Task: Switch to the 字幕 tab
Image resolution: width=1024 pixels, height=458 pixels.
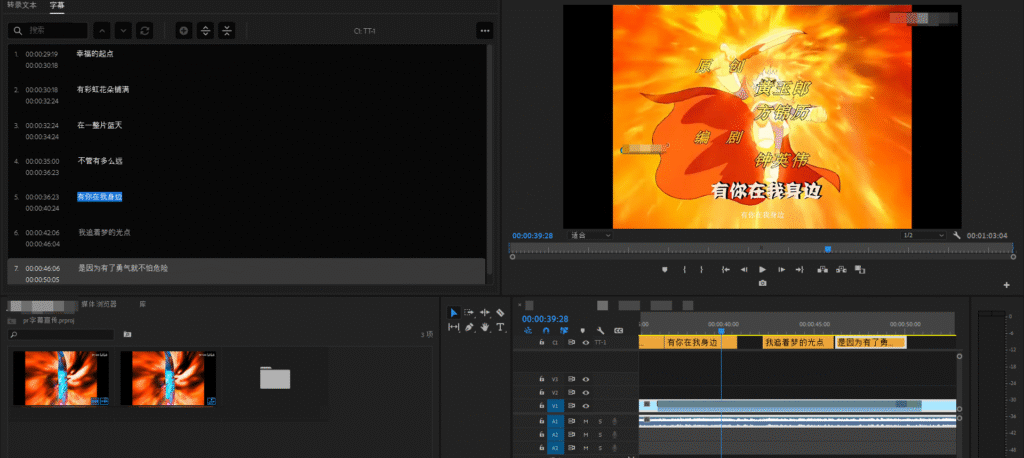Action: coord(57,6)
